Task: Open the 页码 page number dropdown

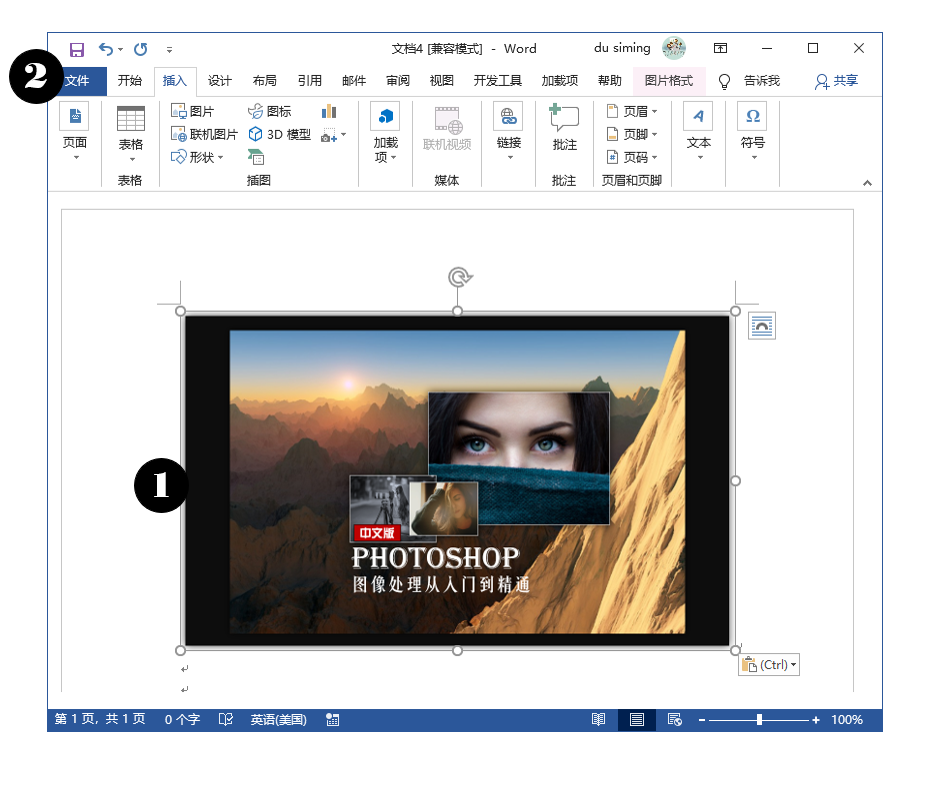Action: tap(632, 157)
